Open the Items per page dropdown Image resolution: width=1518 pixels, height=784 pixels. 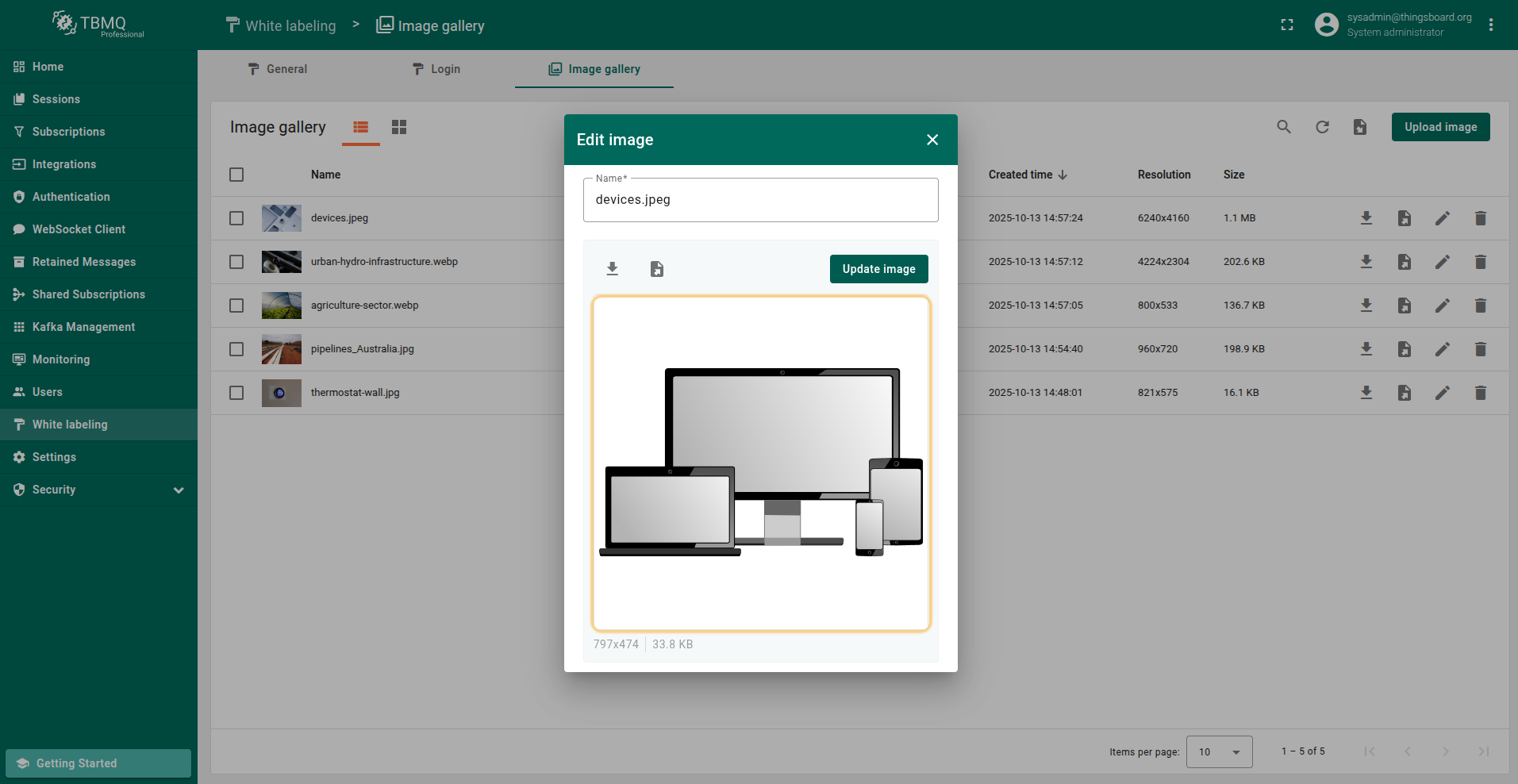(x=1219, y=751)
